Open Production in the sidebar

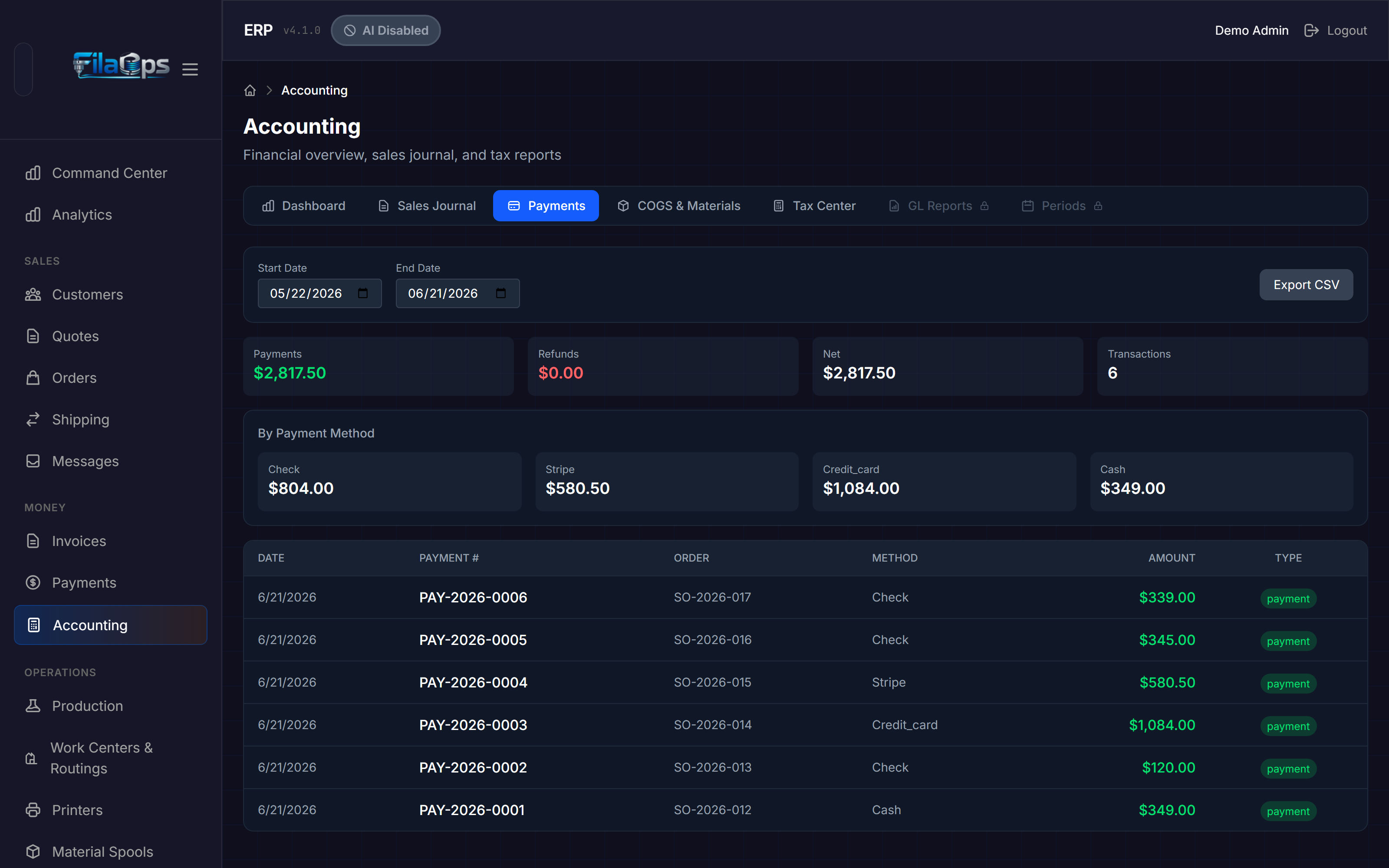click(x=110, y=706)
